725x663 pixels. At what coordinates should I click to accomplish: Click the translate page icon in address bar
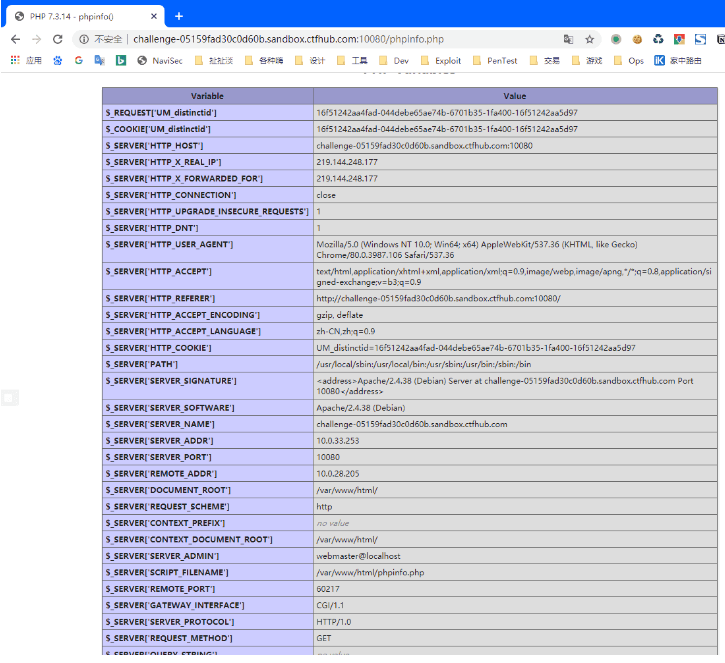point(568,39)
